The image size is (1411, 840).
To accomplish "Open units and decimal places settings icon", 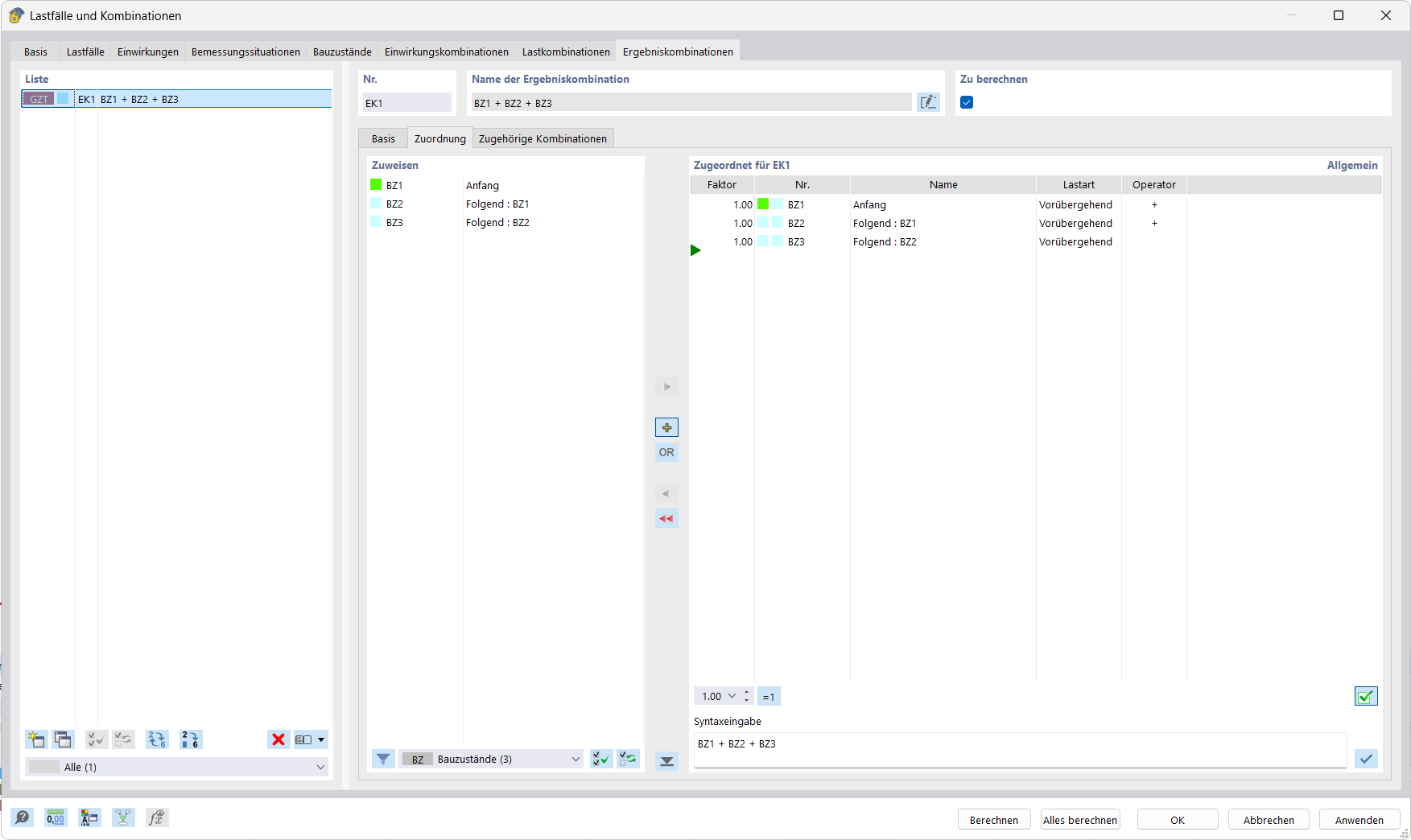I will tap(55, 817).
